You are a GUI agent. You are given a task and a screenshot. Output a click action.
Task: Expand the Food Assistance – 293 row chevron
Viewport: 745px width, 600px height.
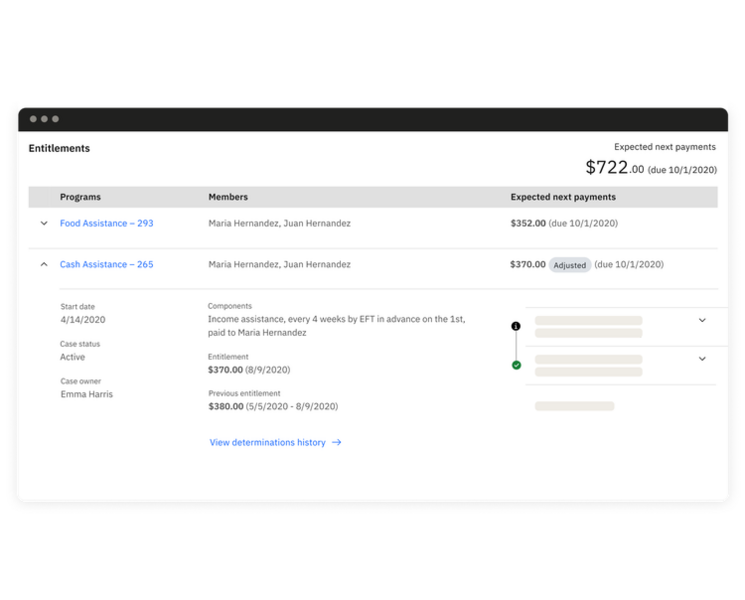(x=44, y=223)
